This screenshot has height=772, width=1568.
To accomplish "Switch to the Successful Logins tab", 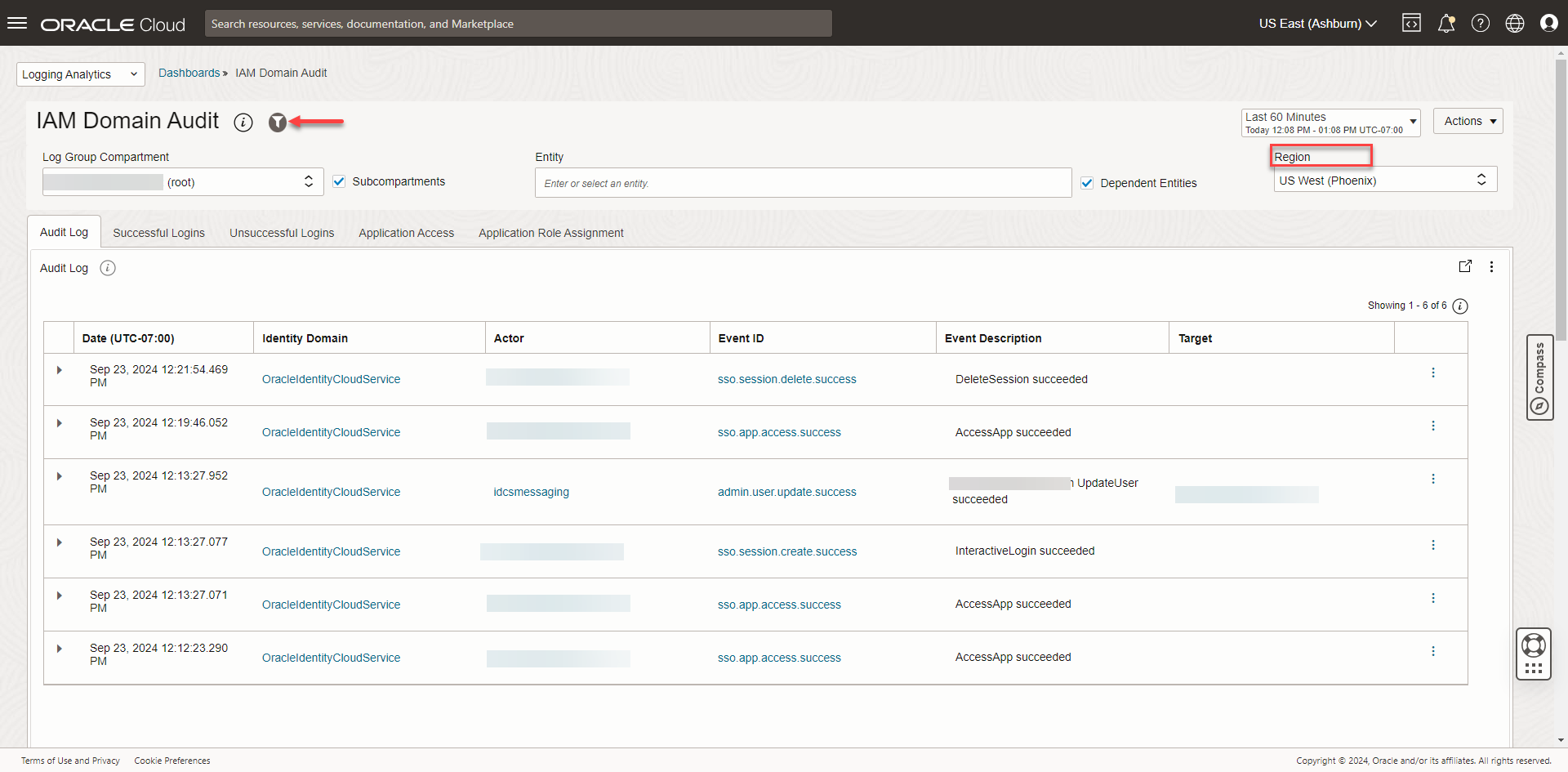I will click(x=158, y=233).
